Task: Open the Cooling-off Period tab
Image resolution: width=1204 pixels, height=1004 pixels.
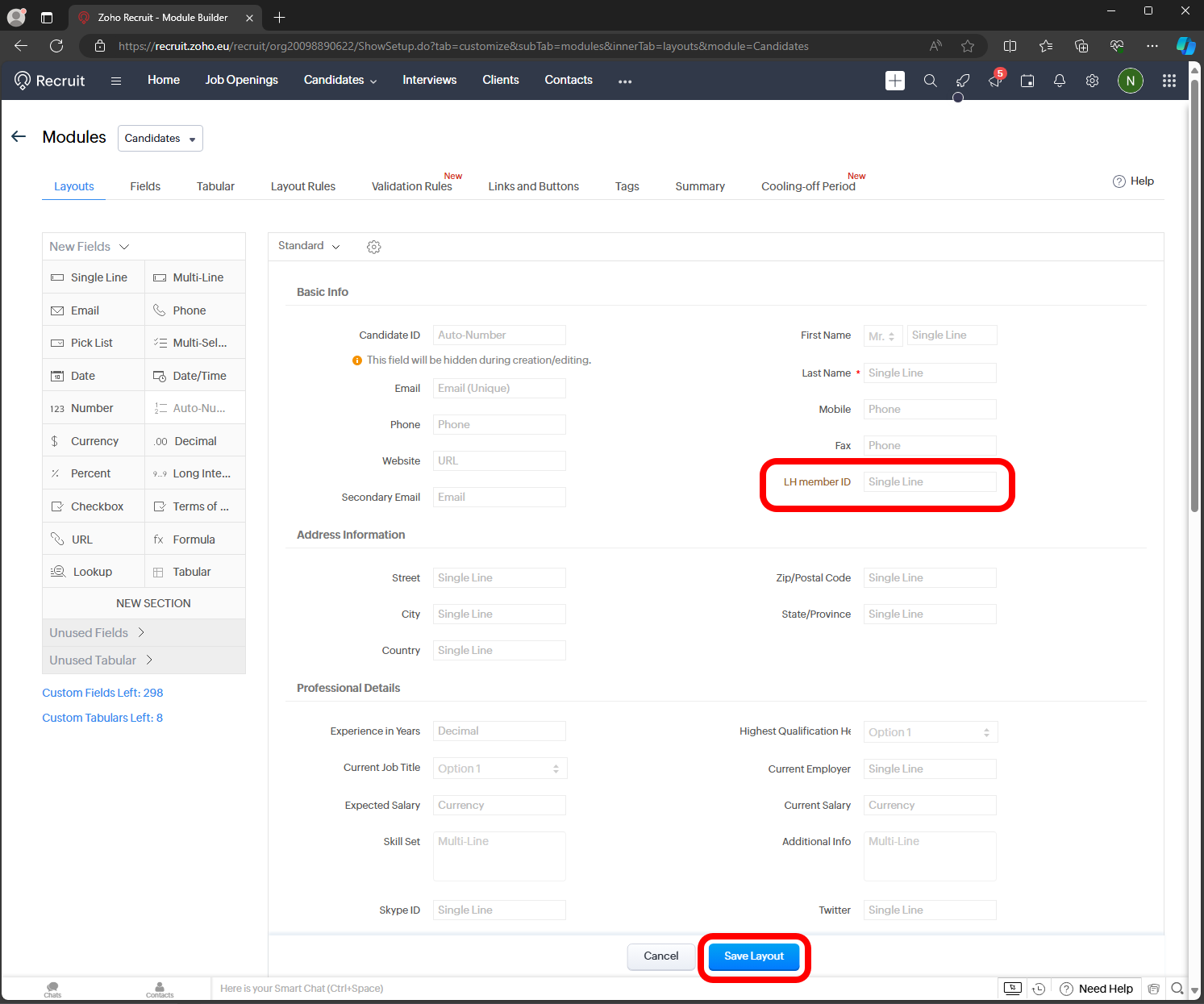Action: [808, 186]
